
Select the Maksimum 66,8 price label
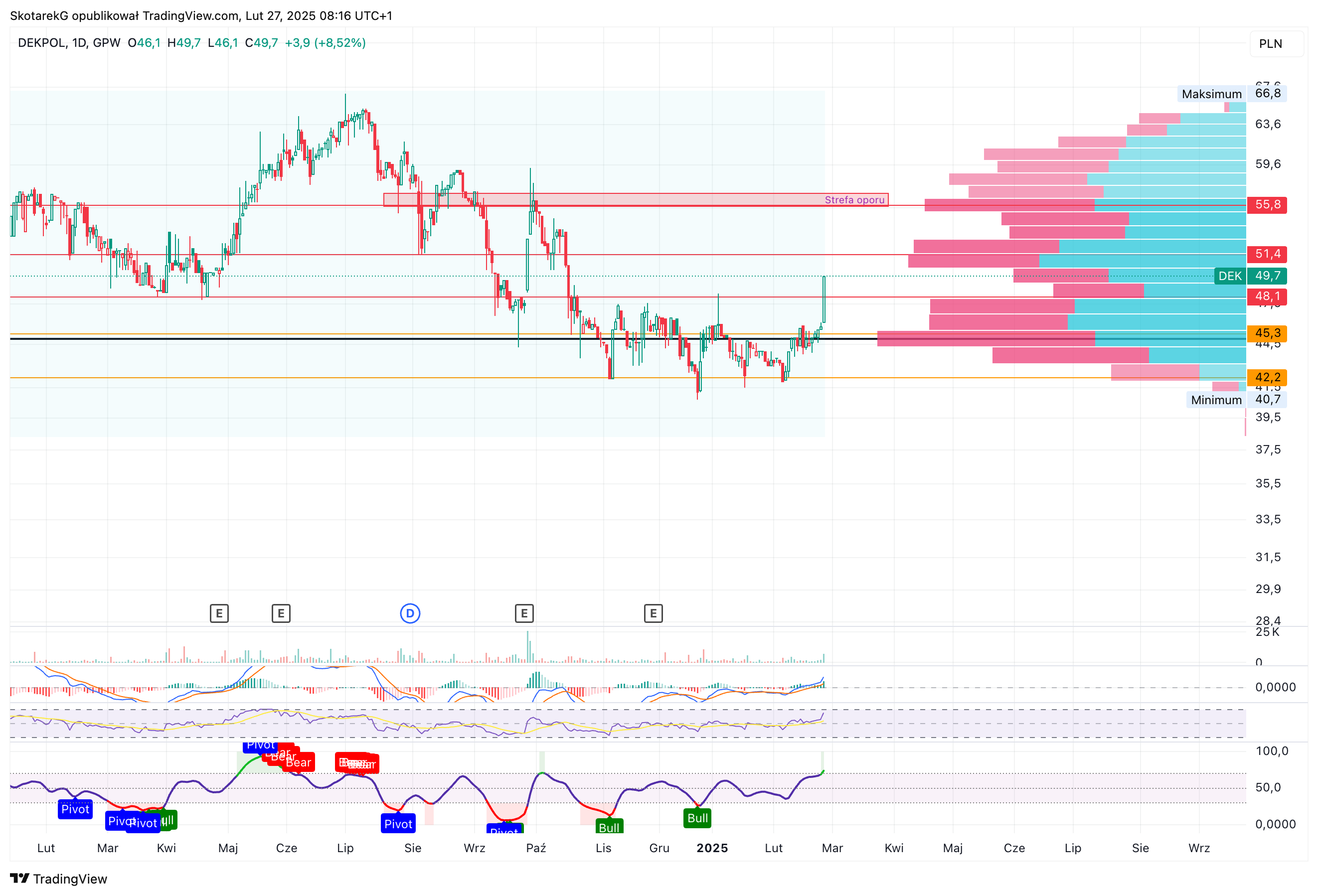pos(1232,94)
